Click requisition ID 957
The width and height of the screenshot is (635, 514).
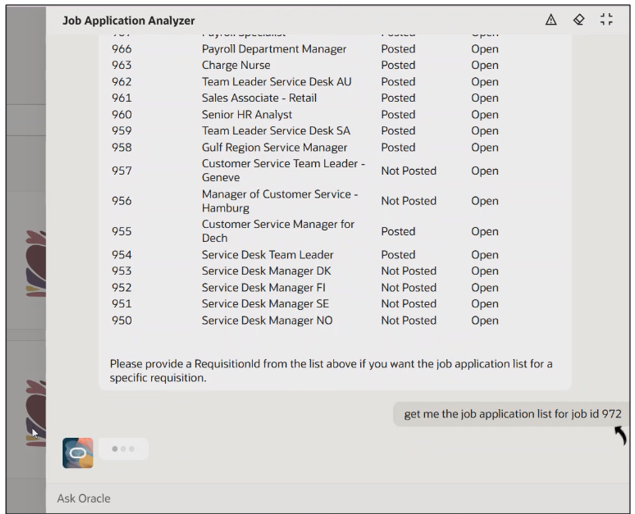122,171
